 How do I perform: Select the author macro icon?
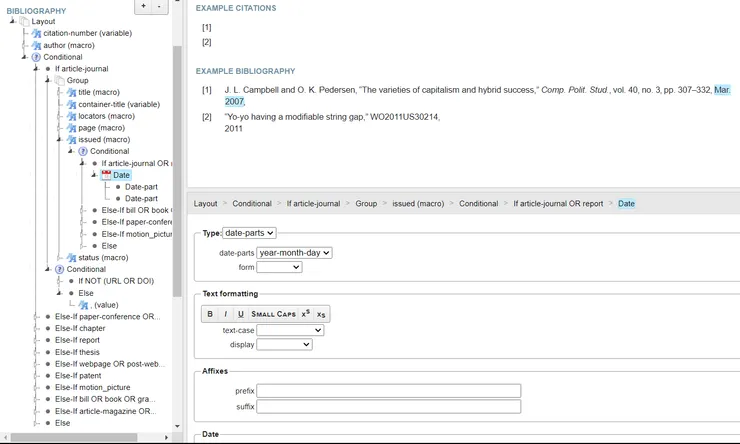point(36,45)
